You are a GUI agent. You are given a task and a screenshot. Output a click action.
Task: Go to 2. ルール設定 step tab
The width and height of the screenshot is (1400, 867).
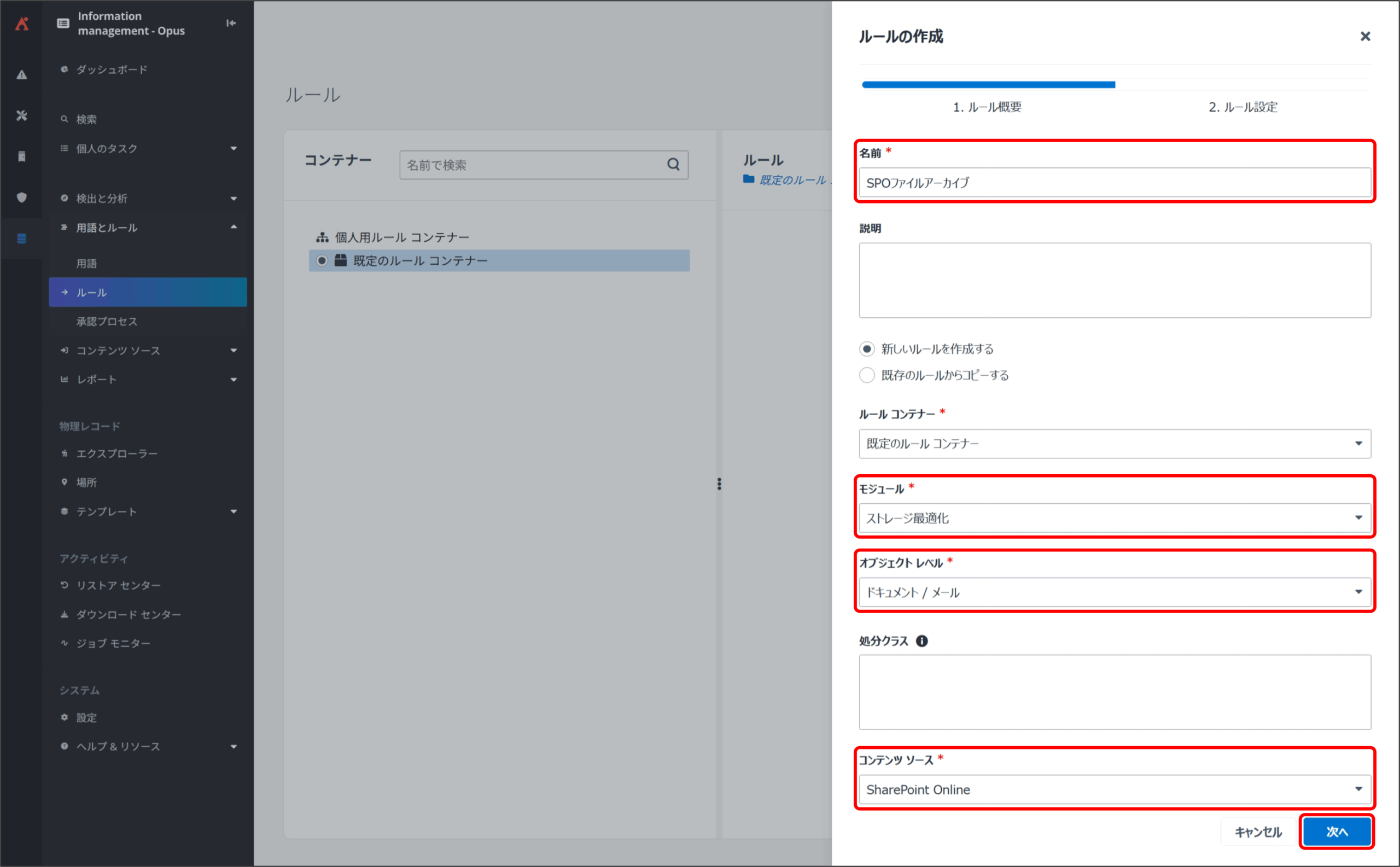pos(1242,107)
